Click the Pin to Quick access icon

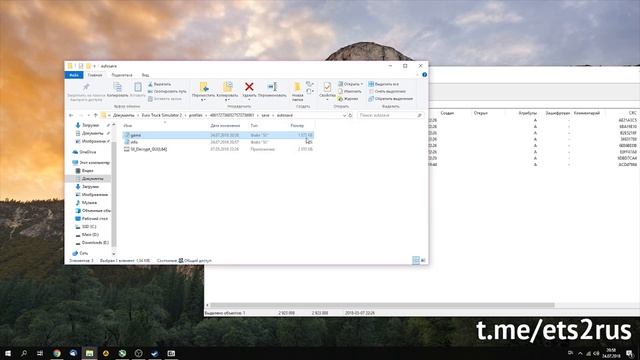click(86, 87)
